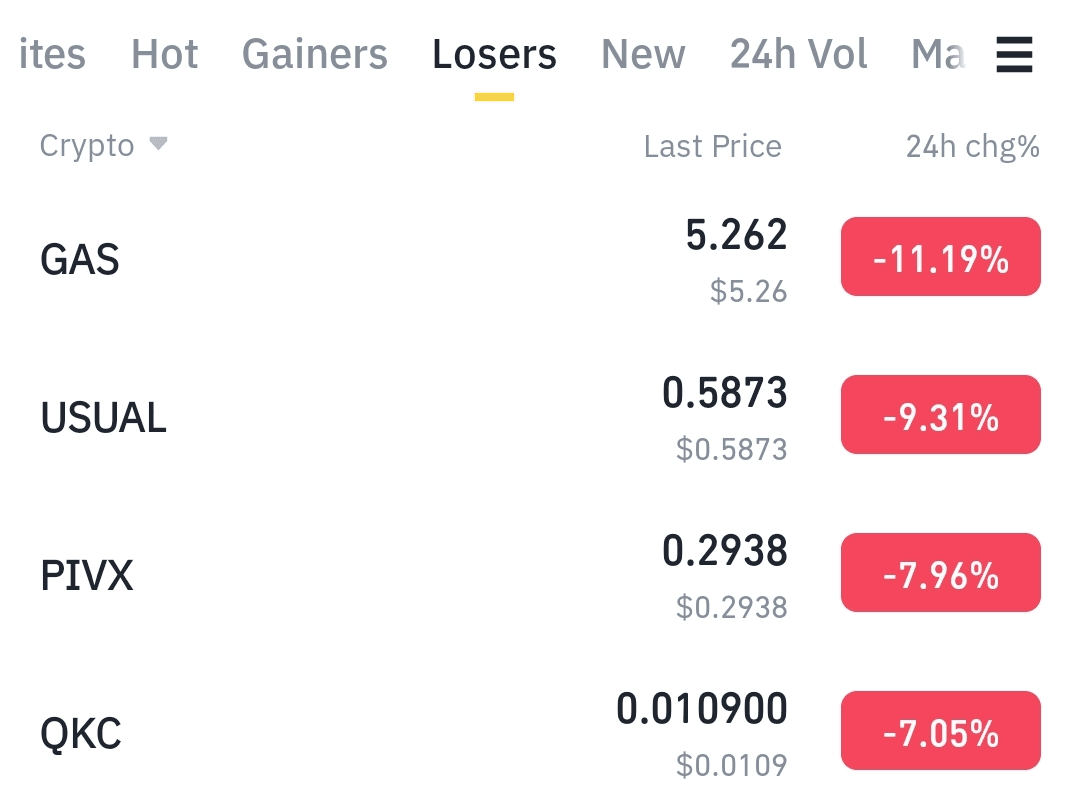Image resolution: width=1080 pixels, height=810 pixels.
Task: Open the USUAL trading pair row
Action: (540, 417)
